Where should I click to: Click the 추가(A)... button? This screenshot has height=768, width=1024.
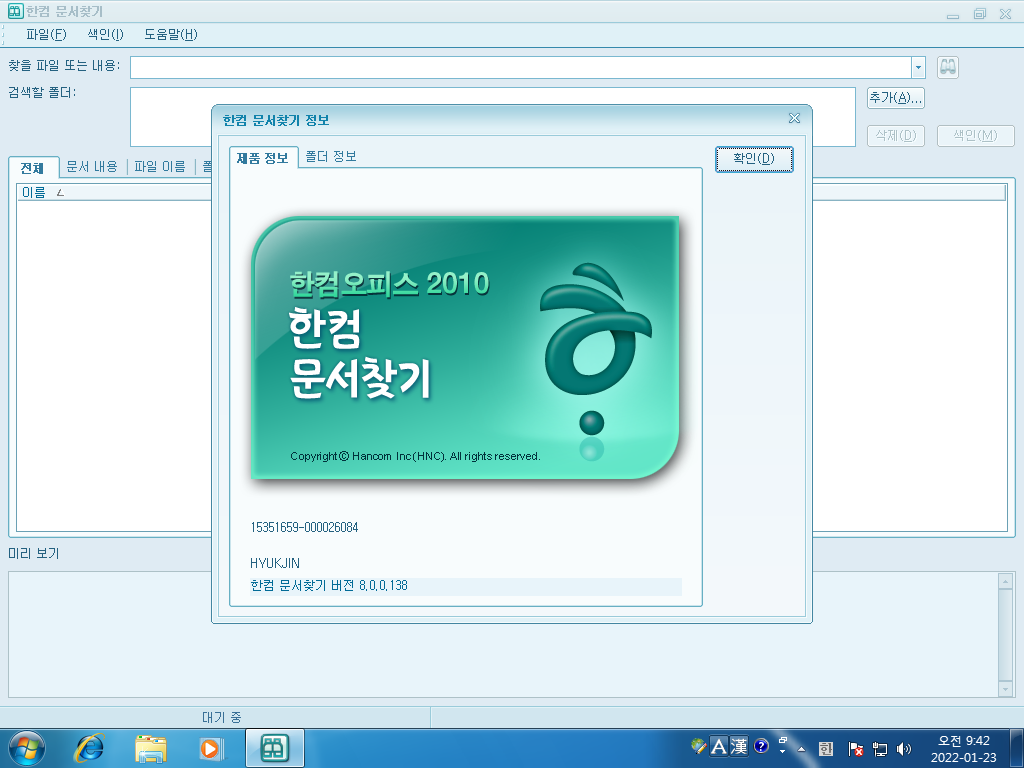coord(895,98)
